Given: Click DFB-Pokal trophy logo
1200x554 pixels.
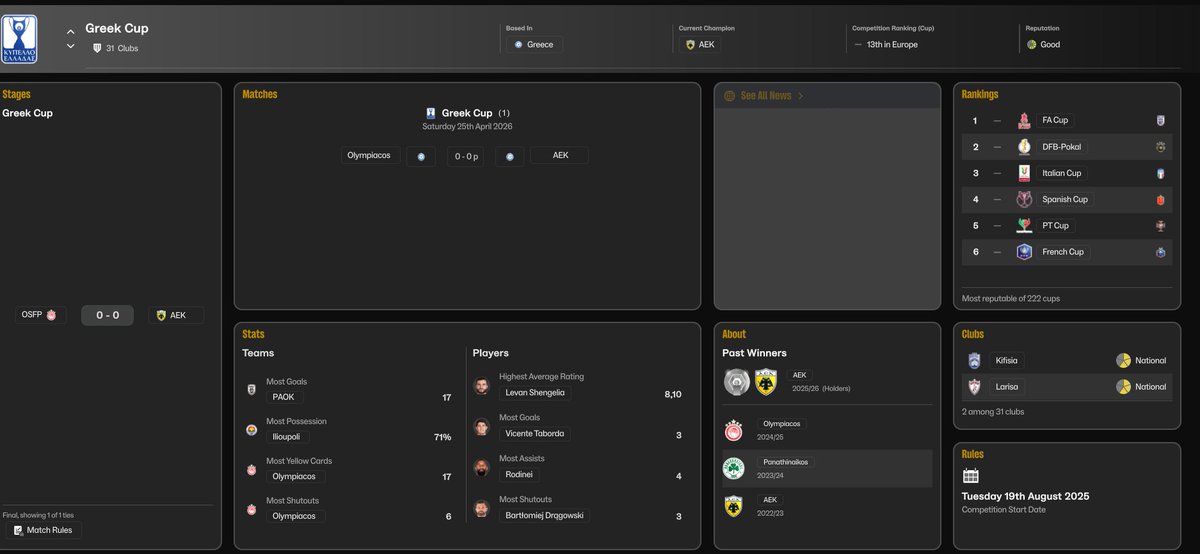Looking at the screenshot, I should pyautogui.click(x=1024, y=147).
